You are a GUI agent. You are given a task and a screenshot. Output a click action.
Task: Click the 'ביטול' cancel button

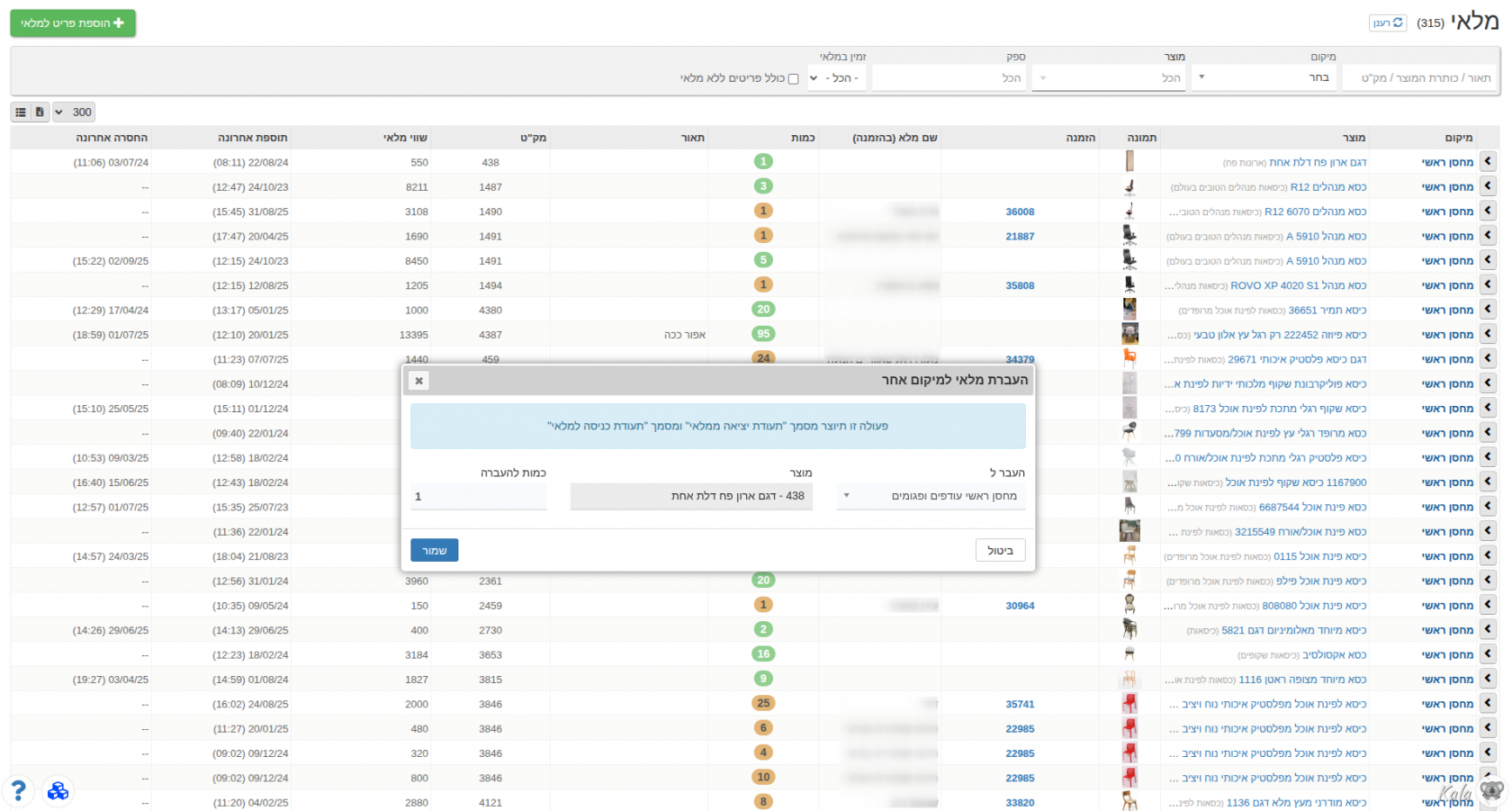(x=1000, y=550)
